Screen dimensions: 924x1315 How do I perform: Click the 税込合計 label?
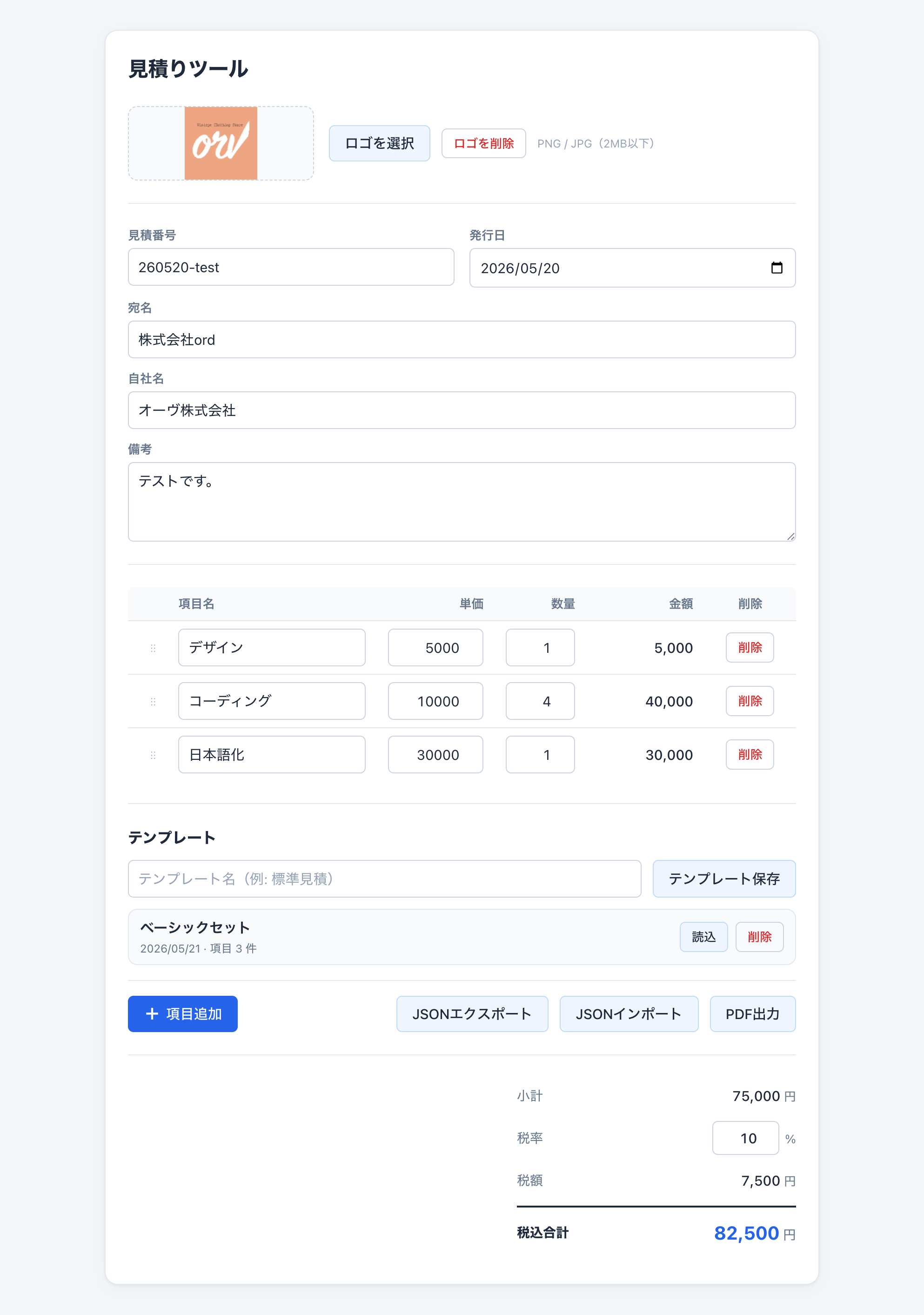pos(542,1233)
